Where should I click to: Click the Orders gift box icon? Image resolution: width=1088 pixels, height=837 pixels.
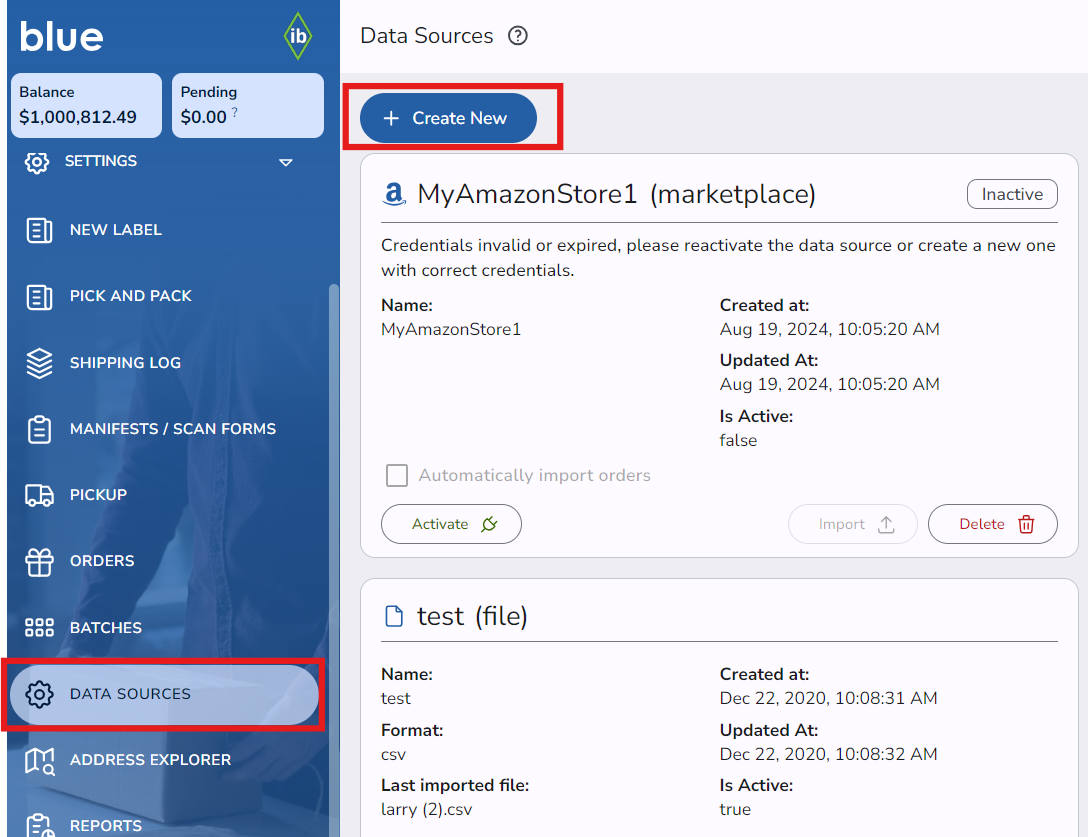(x=39, y=561)
